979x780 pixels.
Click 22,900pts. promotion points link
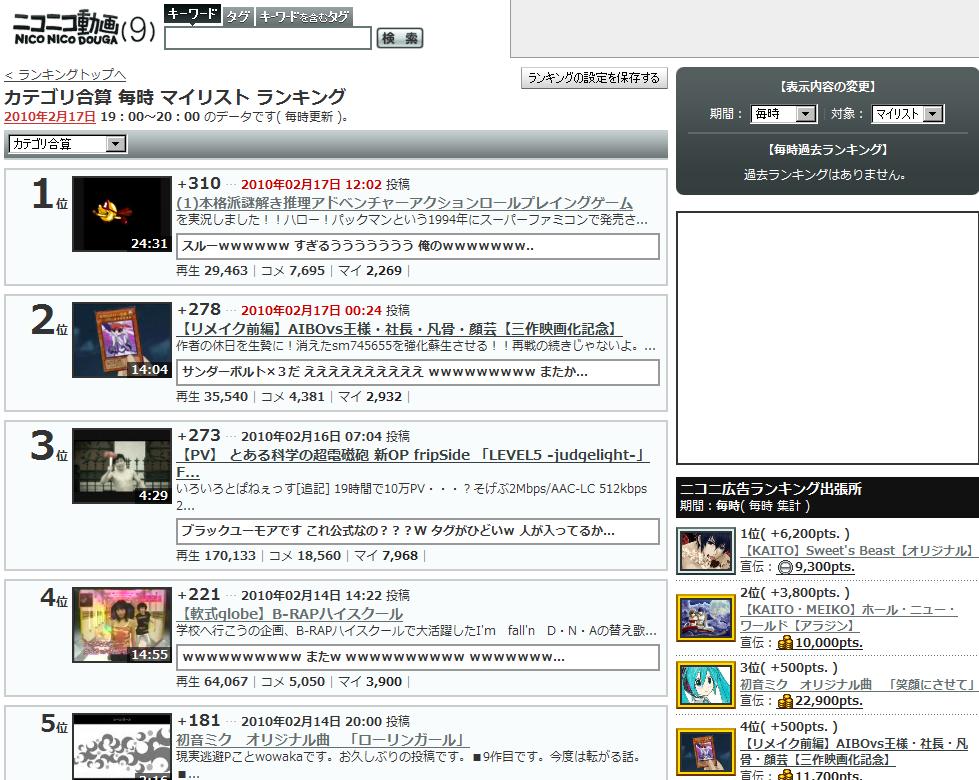829,701
